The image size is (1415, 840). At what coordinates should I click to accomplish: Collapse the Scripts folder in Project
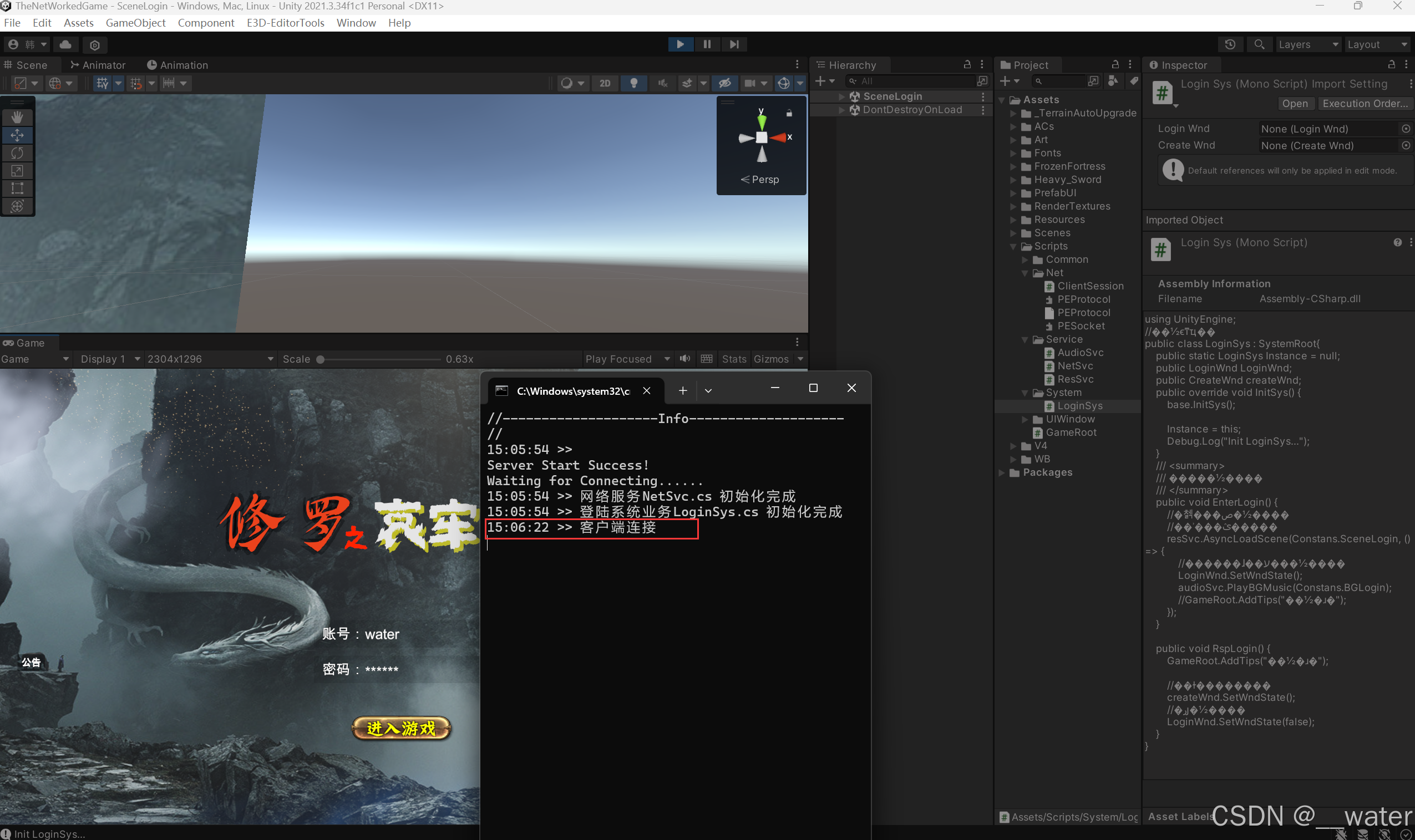1013,246
